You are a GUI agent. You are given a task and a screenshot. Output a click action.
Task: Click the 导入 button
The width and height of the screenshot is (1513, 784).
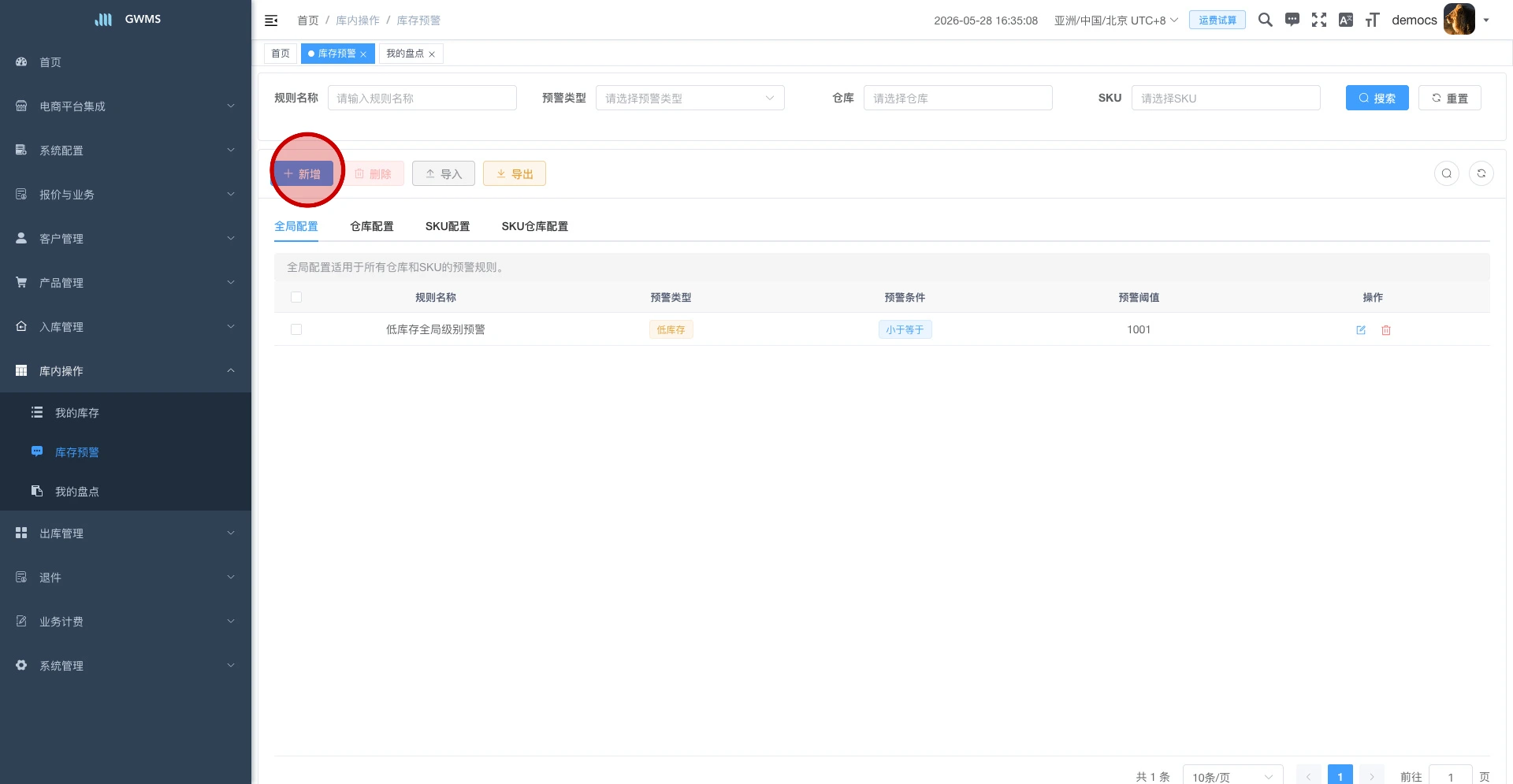(444, 173)
